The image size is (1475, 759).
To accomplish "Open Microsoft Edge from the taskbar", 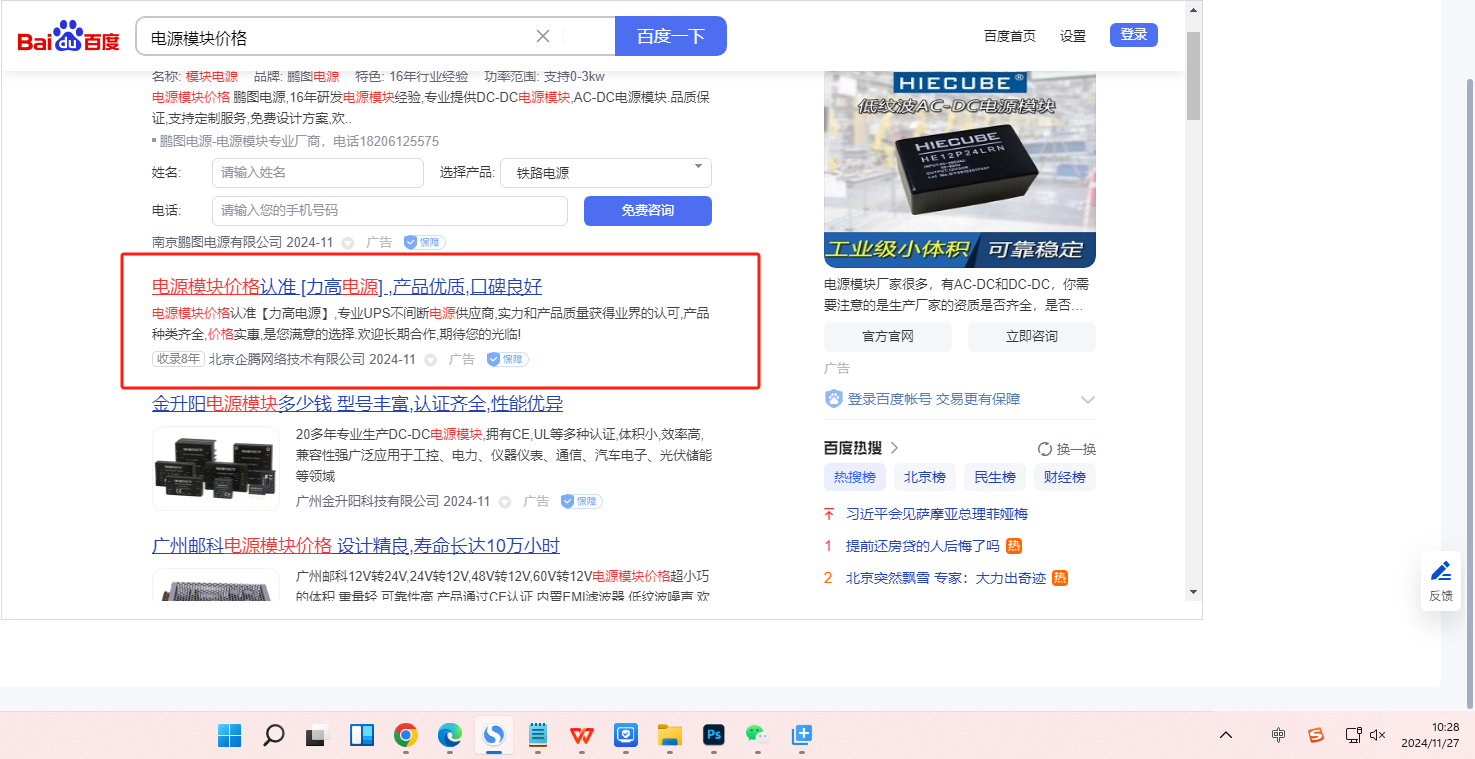I will [x=450, y=736].
